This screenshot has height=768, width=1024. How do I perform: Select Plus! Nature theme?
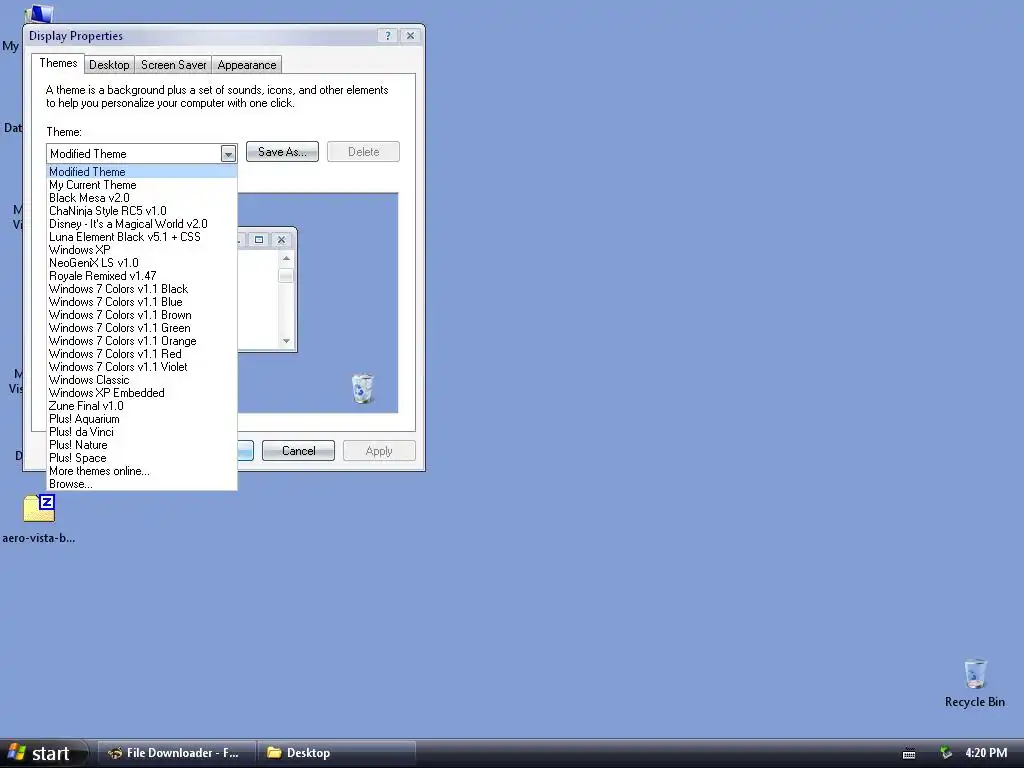142,445
